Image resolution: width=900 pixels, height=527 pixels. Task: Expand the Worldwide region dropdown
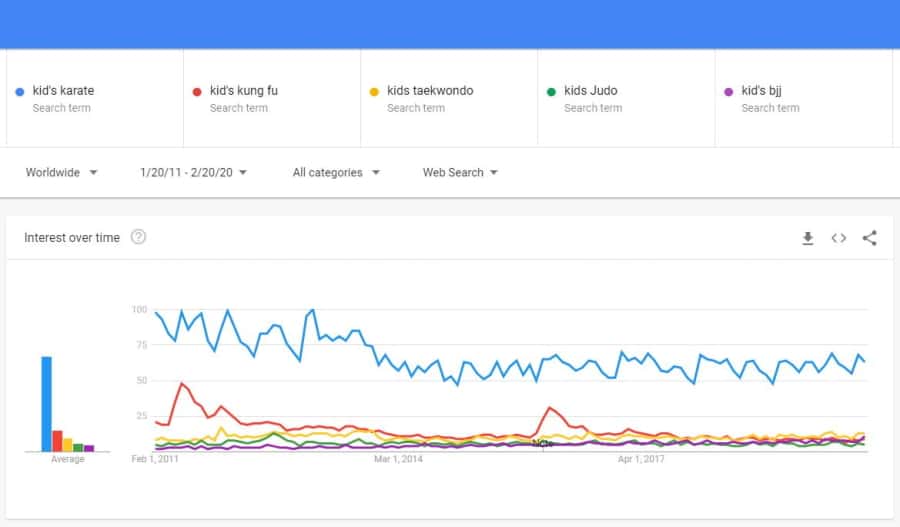(x=61, y=172)
